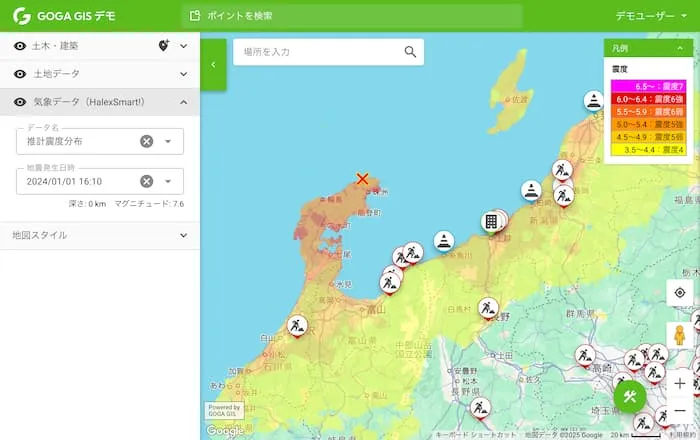This screenshot has width=700, height=440.
Task: Click the GOGA GIS logo icon
Action: (21, 16)
